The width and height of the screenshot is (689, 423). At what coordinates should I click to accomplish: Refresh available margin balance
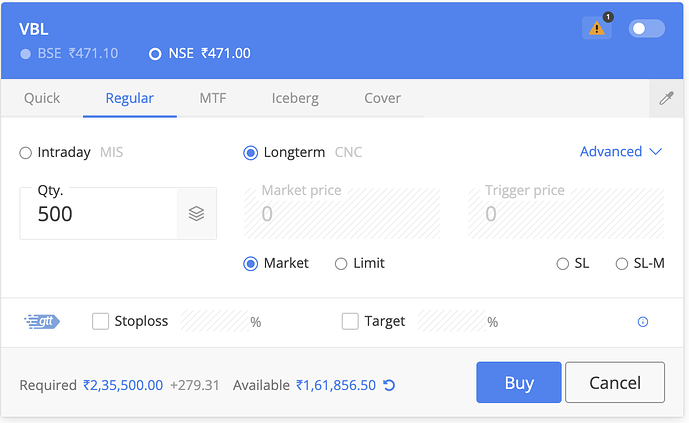(390, 385)
